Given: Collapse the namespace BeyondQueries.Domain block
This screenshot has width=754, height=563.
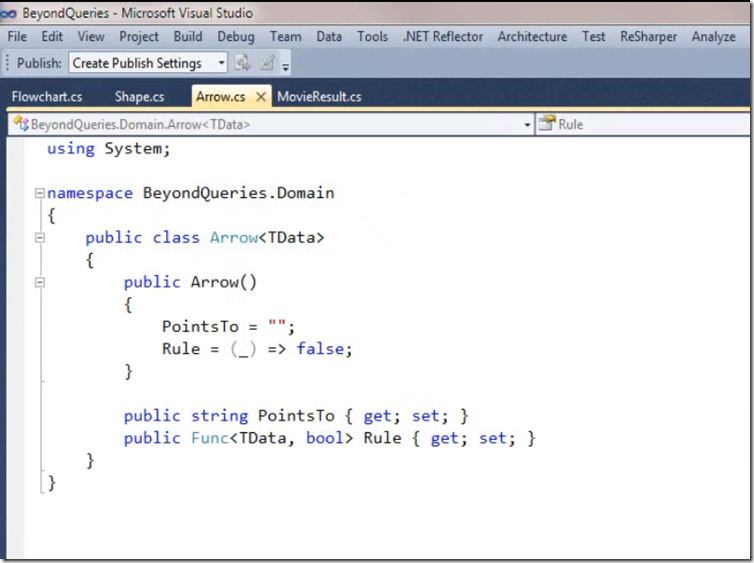Looking at the screenshot, I should coord(40,193).
